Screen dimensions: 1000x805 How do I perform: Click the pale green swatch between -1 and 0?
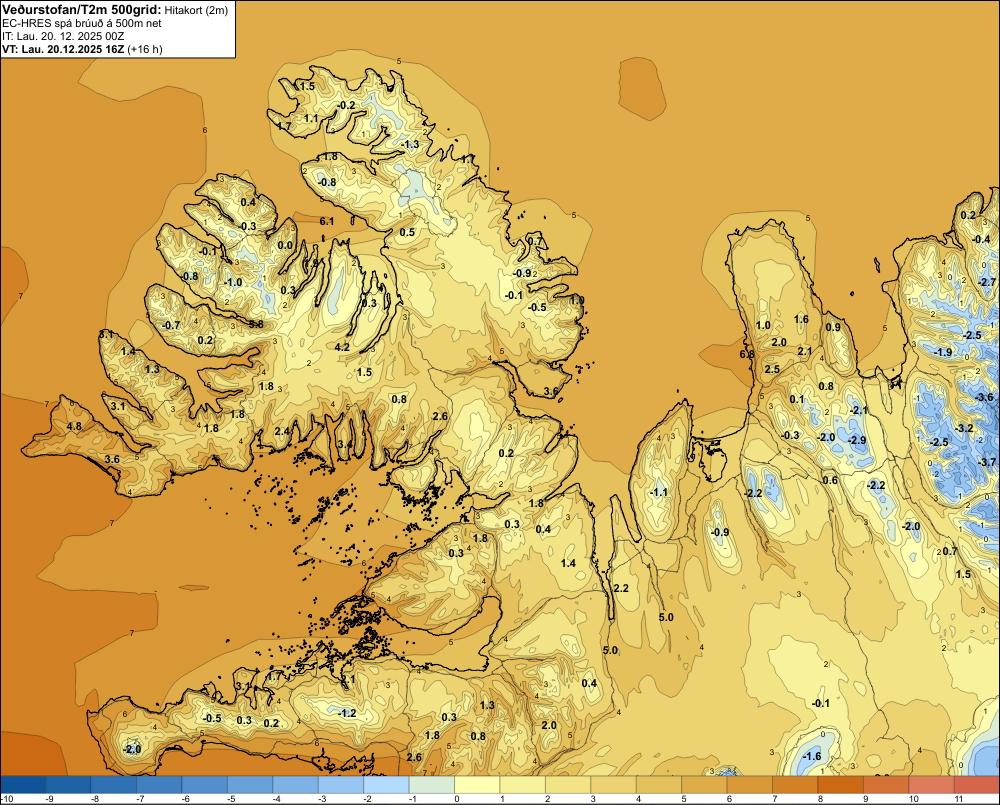tap(432, 785)
